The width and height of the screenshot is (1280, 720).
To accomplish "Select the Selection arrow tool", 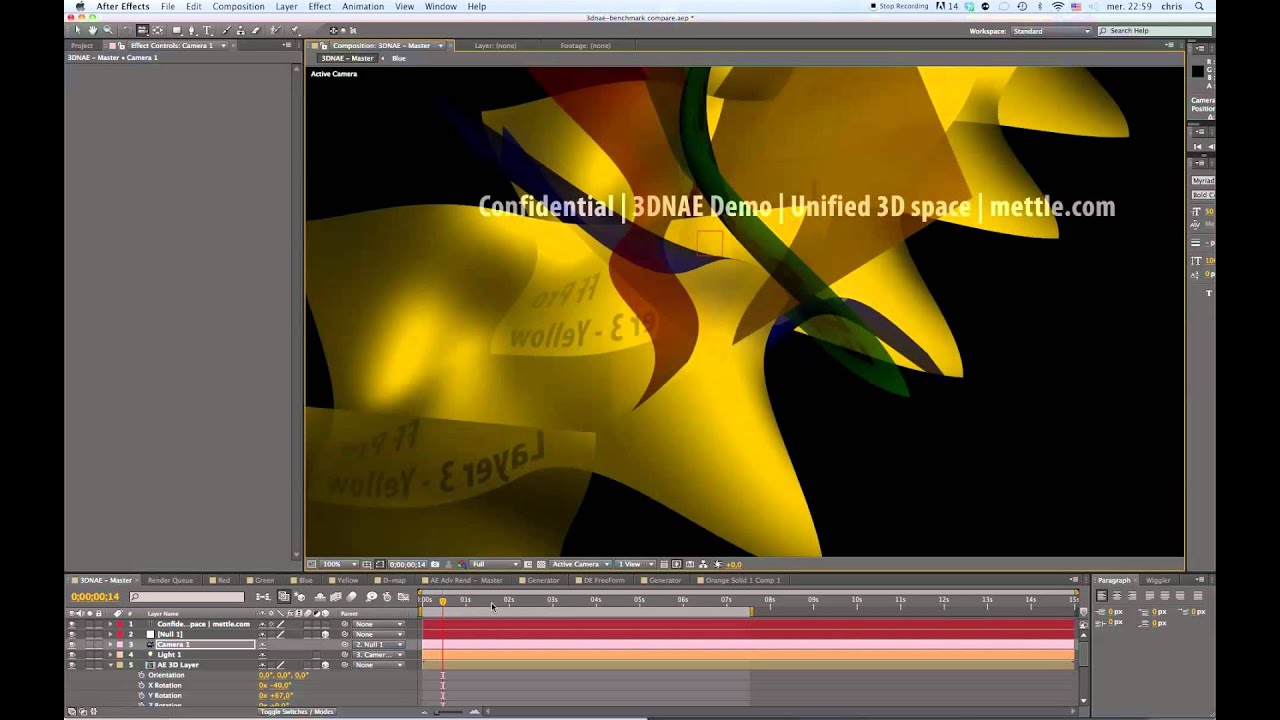I will pyautogui.click(x=78, y=30).
